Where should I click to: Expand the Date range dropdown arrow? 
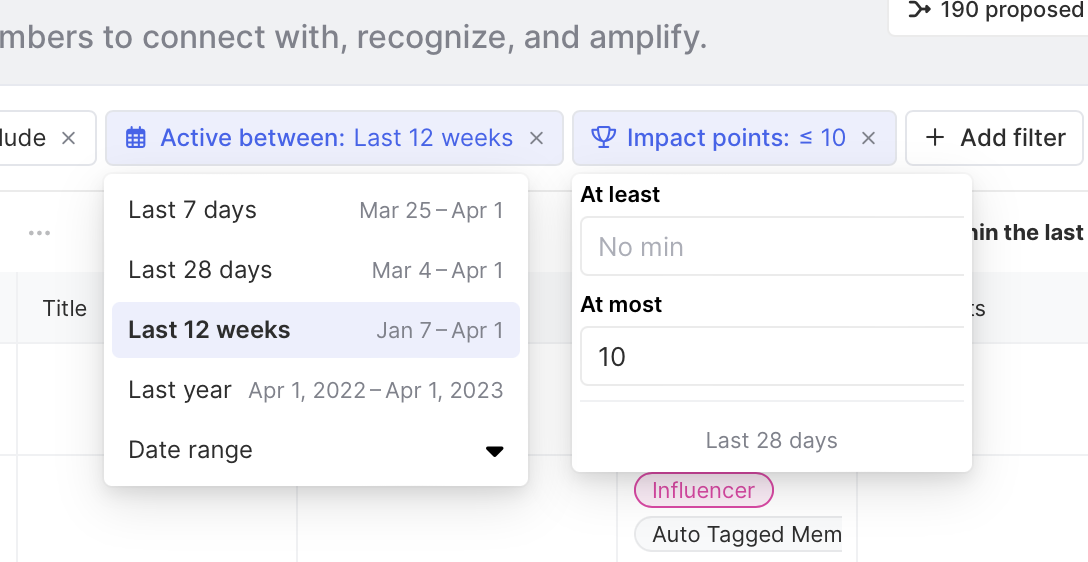494,451
